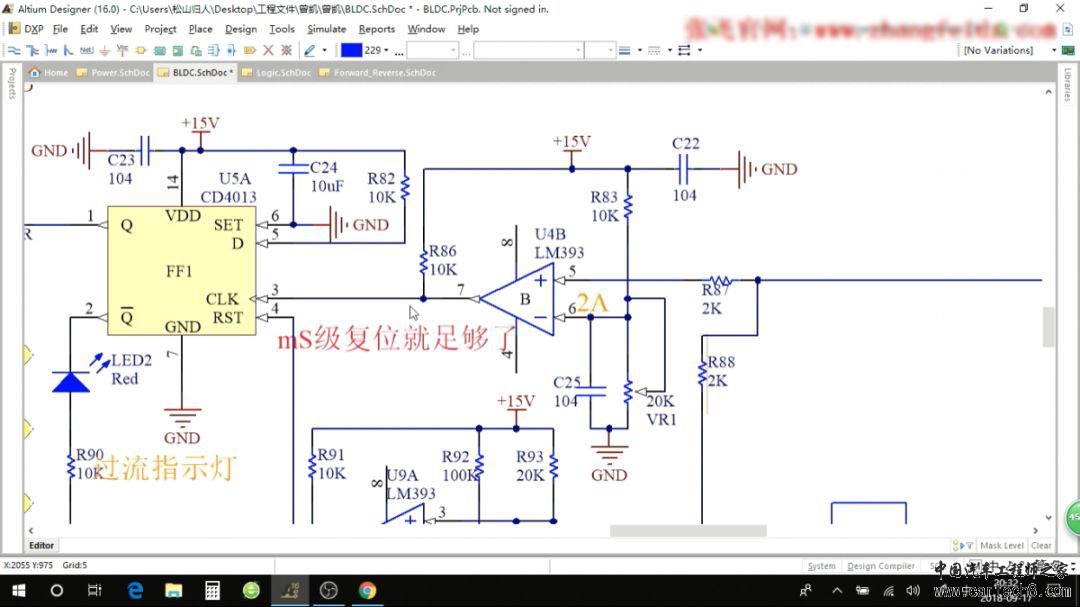Select the Place Sheet Entry tool
1080x607 pixels.
[178, 50]
